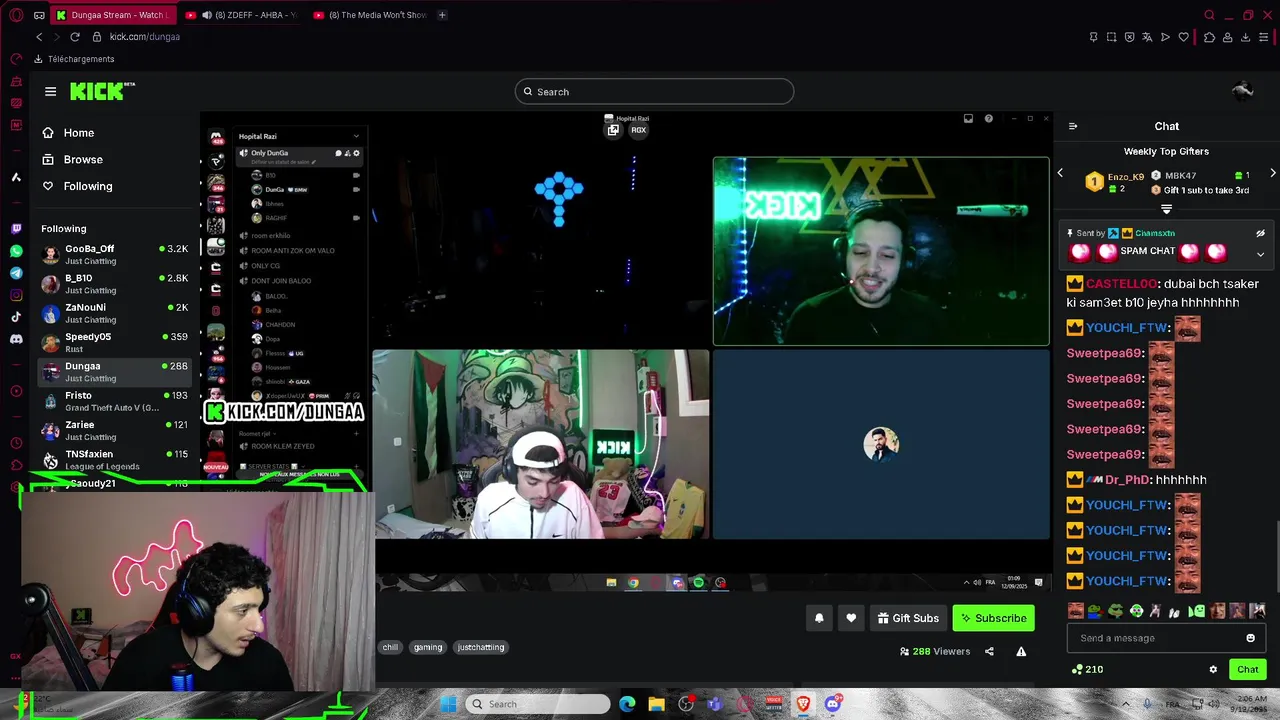Open Speedy05 channel in Following

click(x=114, y=342)
